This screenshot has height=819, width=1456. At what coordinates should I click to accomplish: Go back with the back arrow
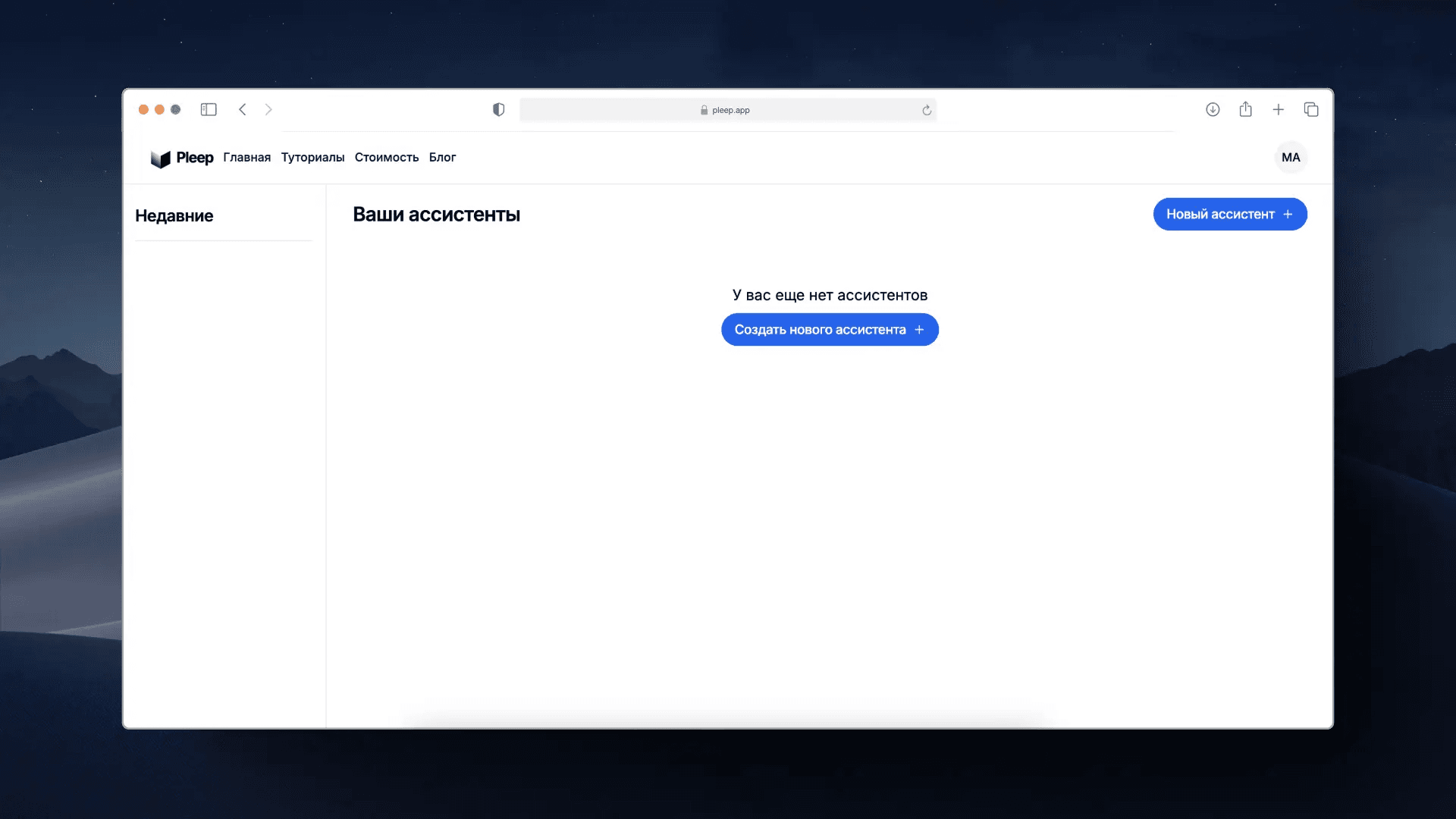pyautogui.click(x=243, y=110)
